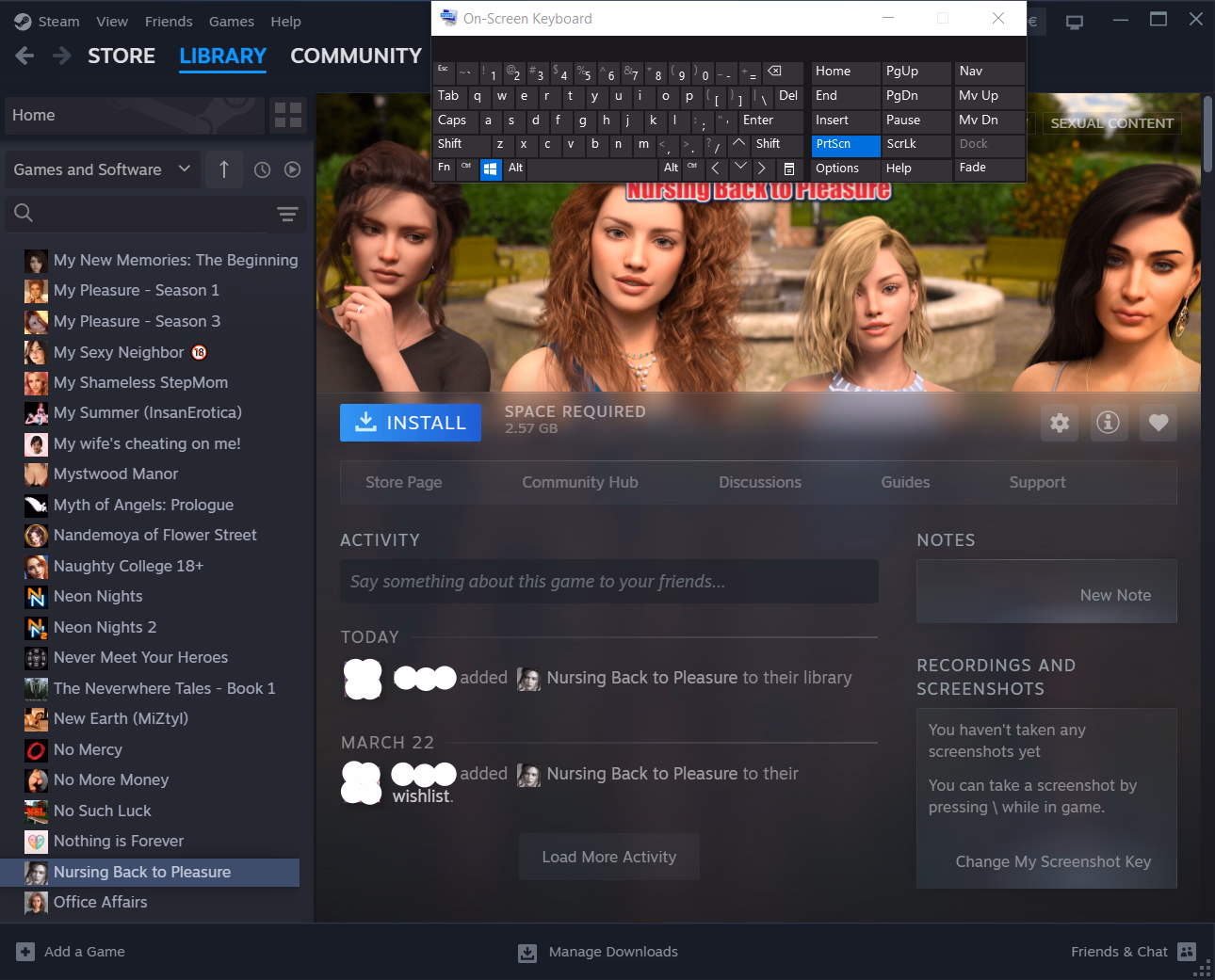Click the INSTALL button
The height and width of the screenshot is (980, 1215).
click(x=411, y=424)
